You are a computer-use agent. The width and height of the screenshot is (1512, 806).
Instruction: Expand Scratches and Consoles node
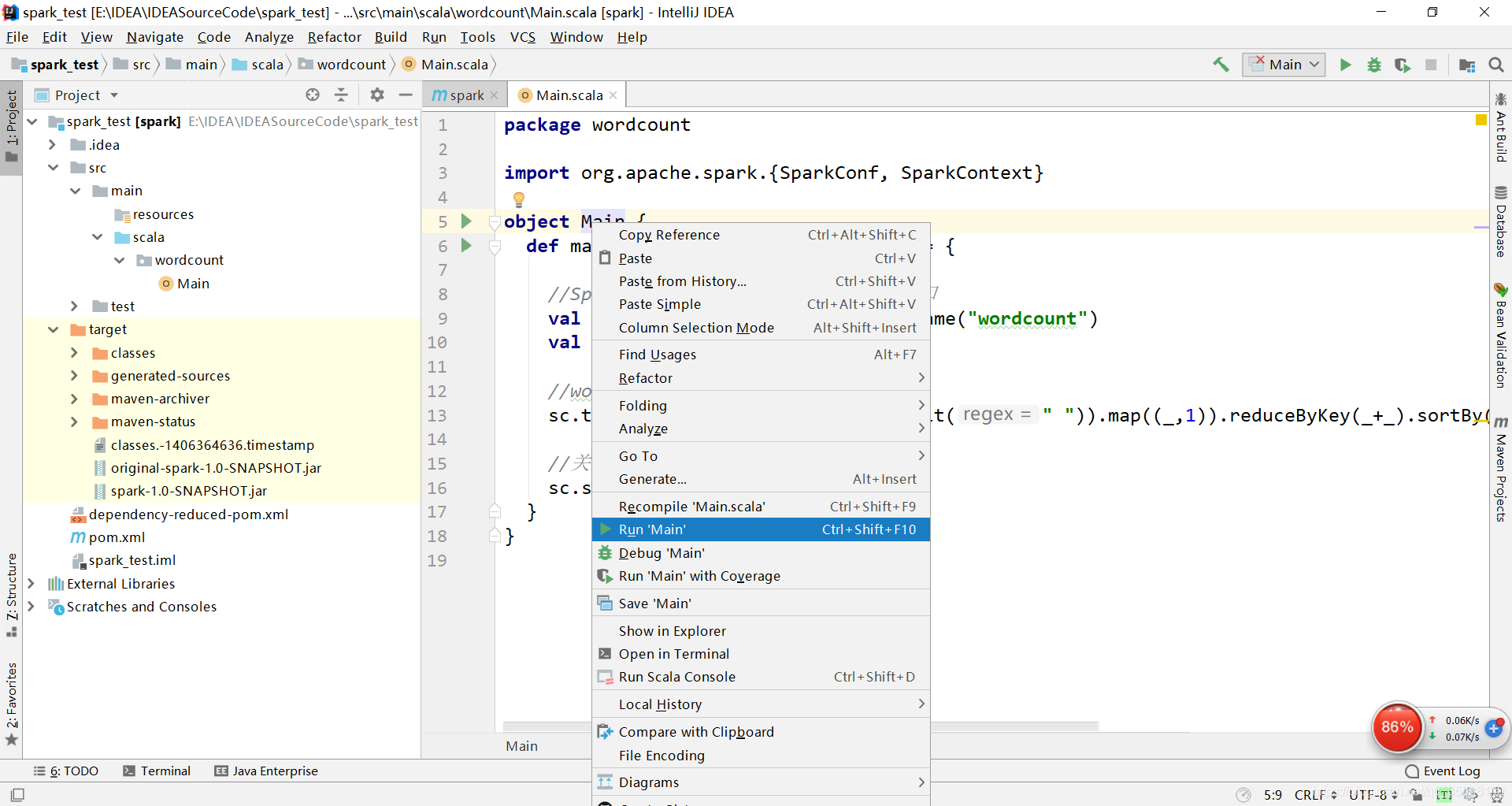tap(31, 607)
